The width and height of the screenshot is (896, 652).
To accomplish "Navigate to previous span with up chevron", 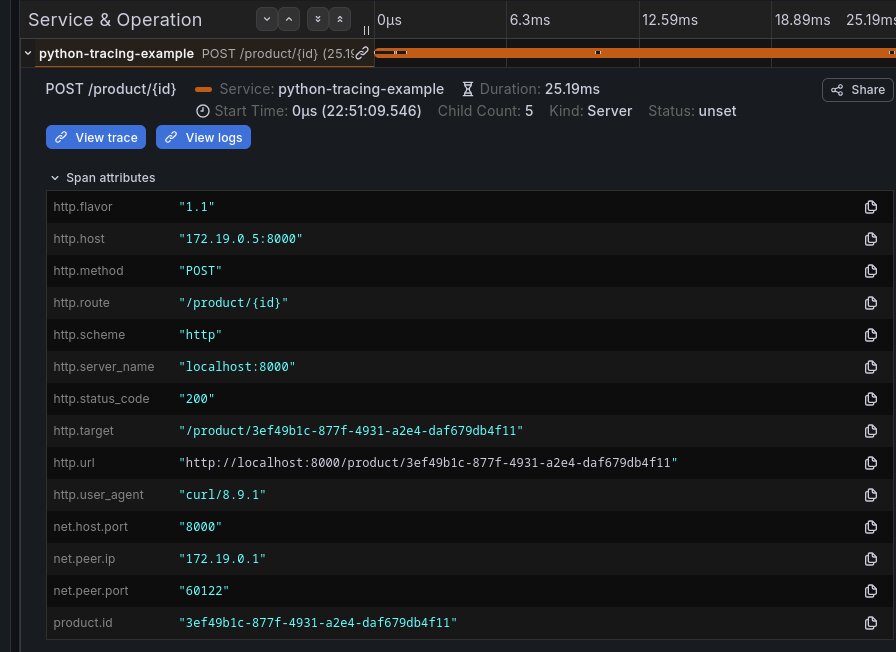I will pyautogui.click(x=289, y=19).
